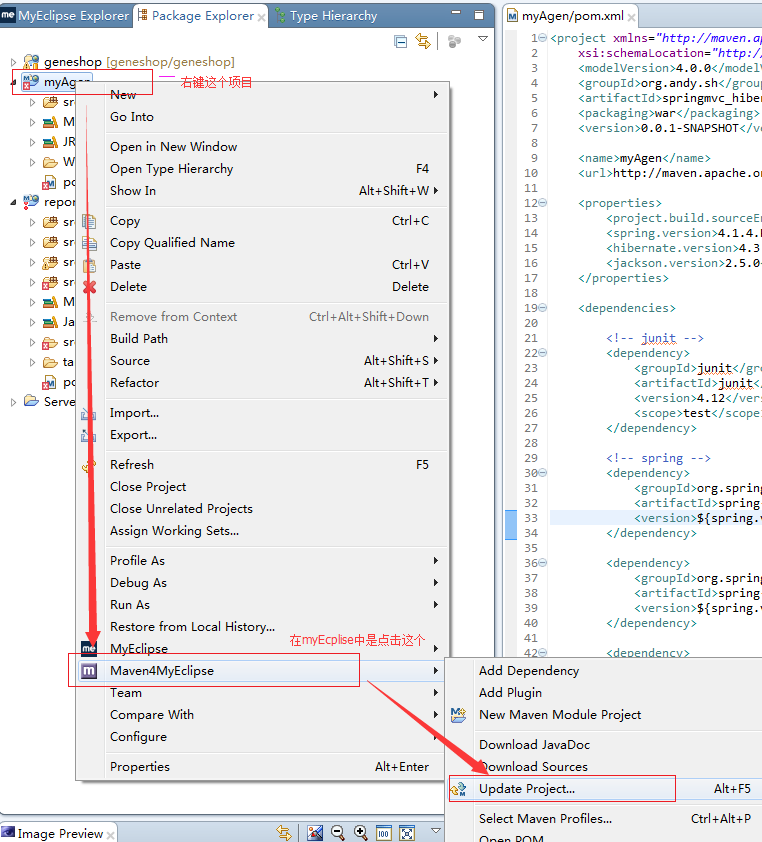The height and width of the screenshot is (842, 762).
Task: Close the myAgen/pom.xml editor tab
Action: click(x=632, y=17)
